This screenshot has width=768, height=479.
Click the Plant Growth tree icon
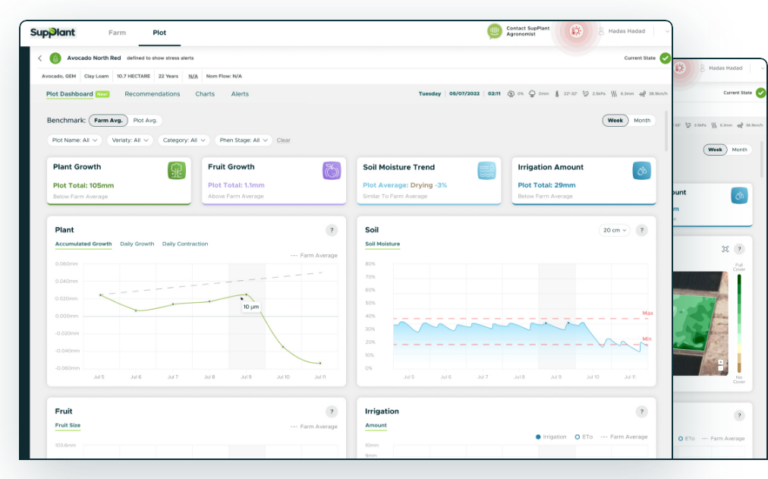[x=176, y=171]
